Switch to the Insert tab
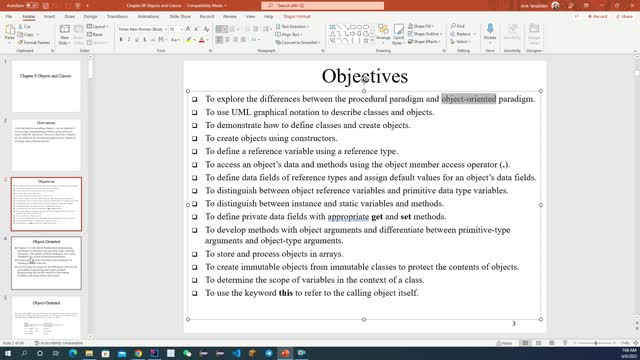The width and height of the screenshot is (640, 360). [x=49, y=17]
